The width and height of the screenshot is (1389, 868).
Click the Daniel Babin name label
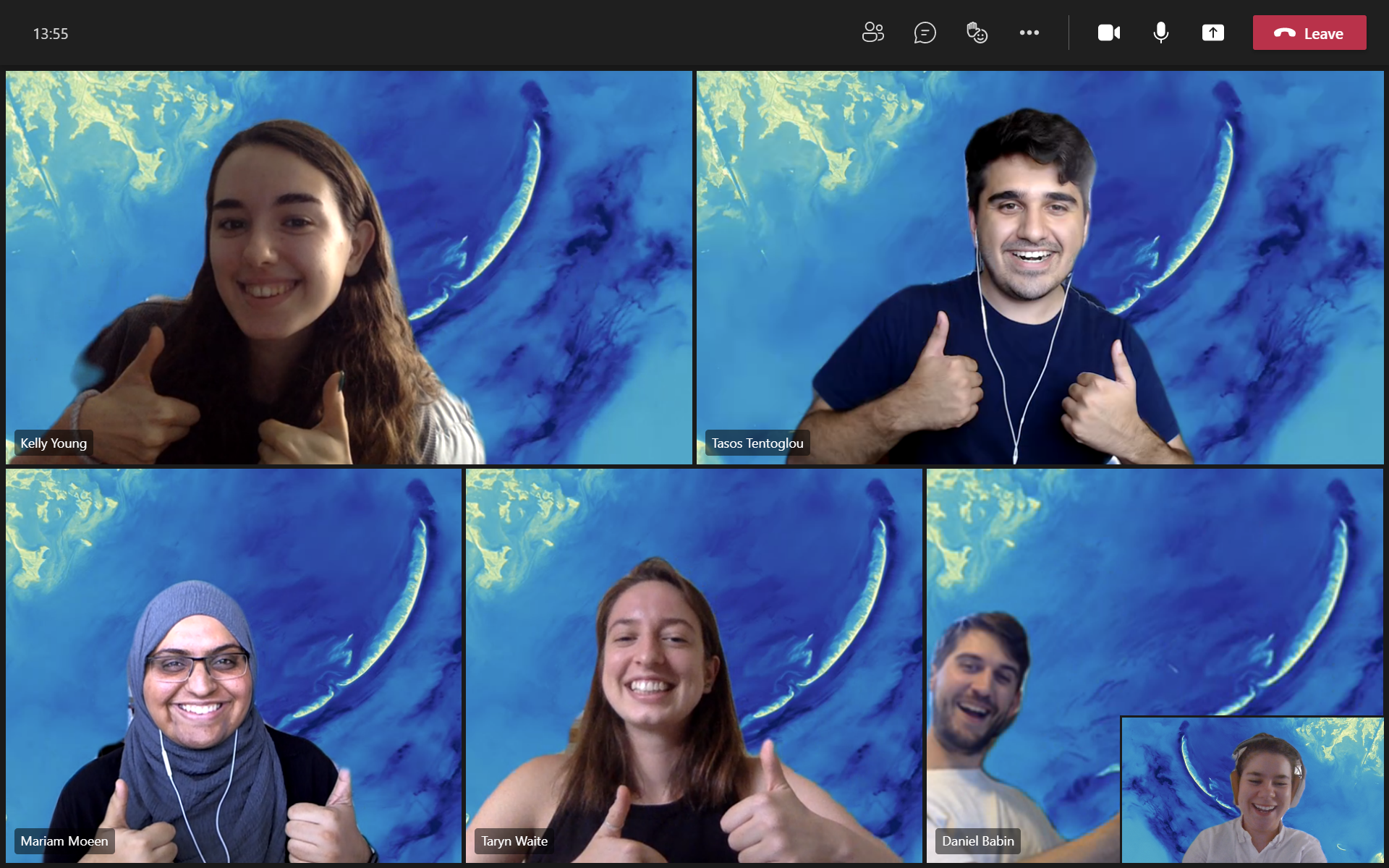(x=978, y=841)
